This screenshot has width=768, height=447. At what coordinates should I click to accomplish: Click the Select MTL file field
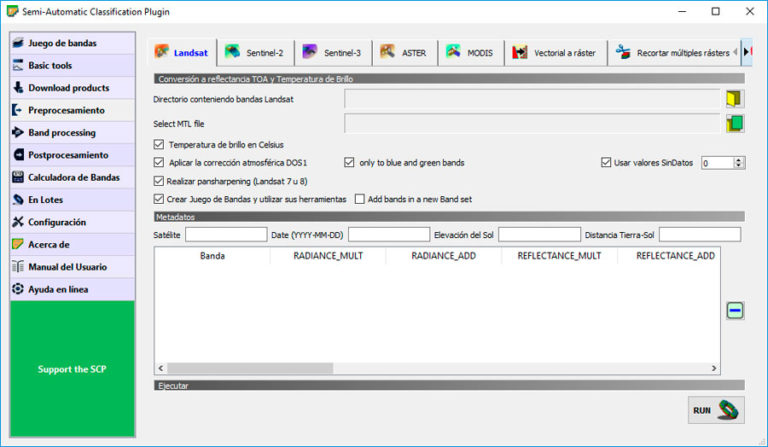532,123
